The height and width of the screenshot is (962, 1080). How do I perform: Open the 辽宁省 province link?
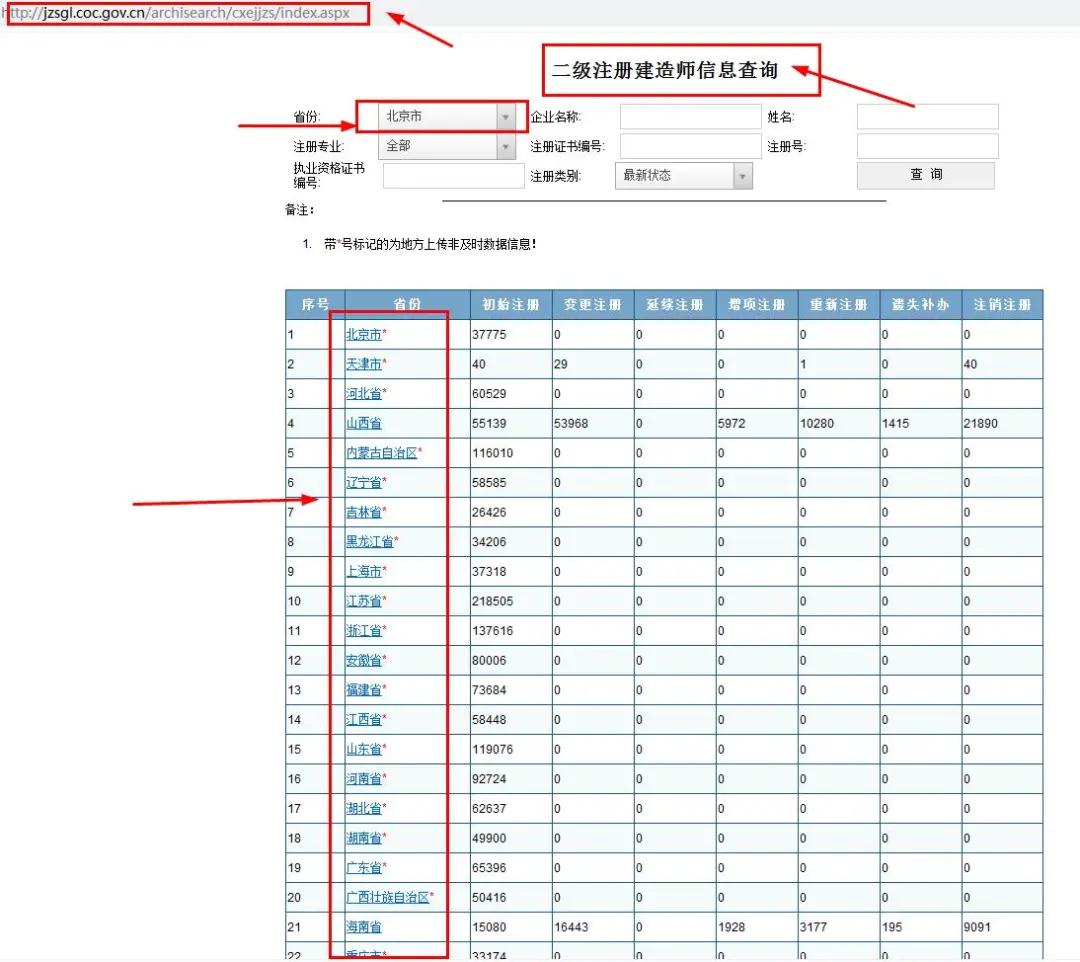tap(364, 483)
